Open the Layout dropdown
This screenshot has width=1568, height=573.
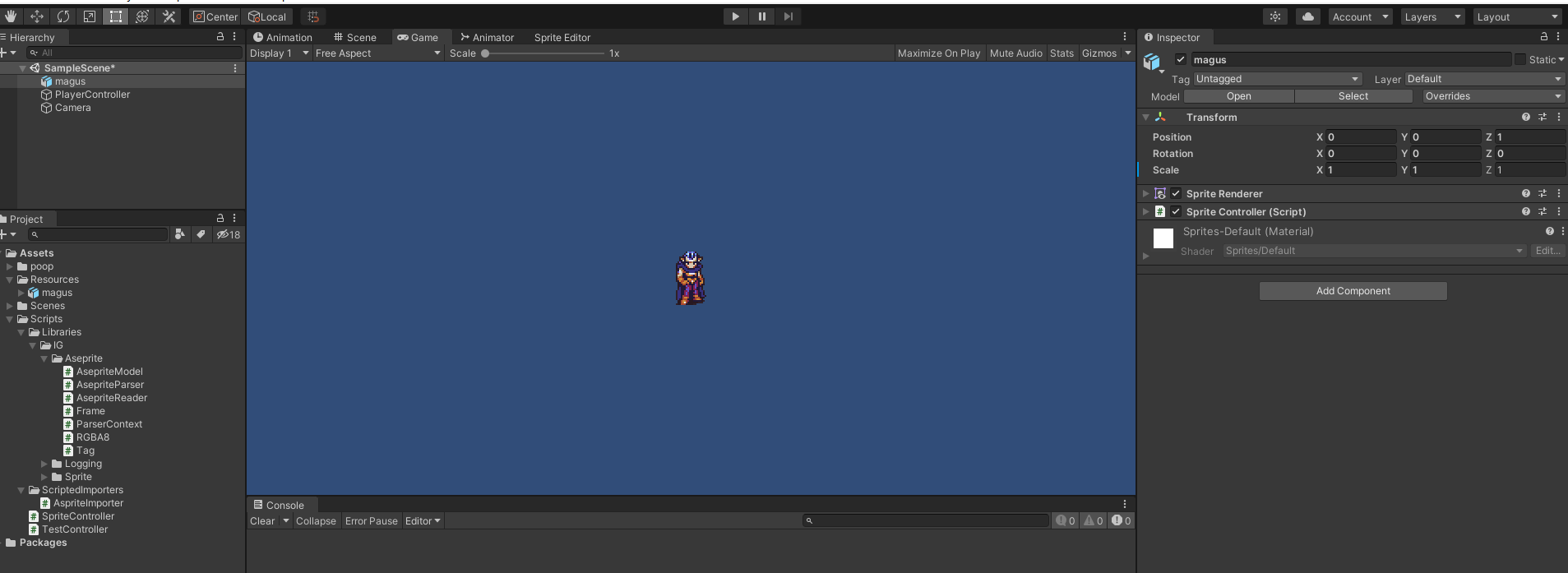1516,16
